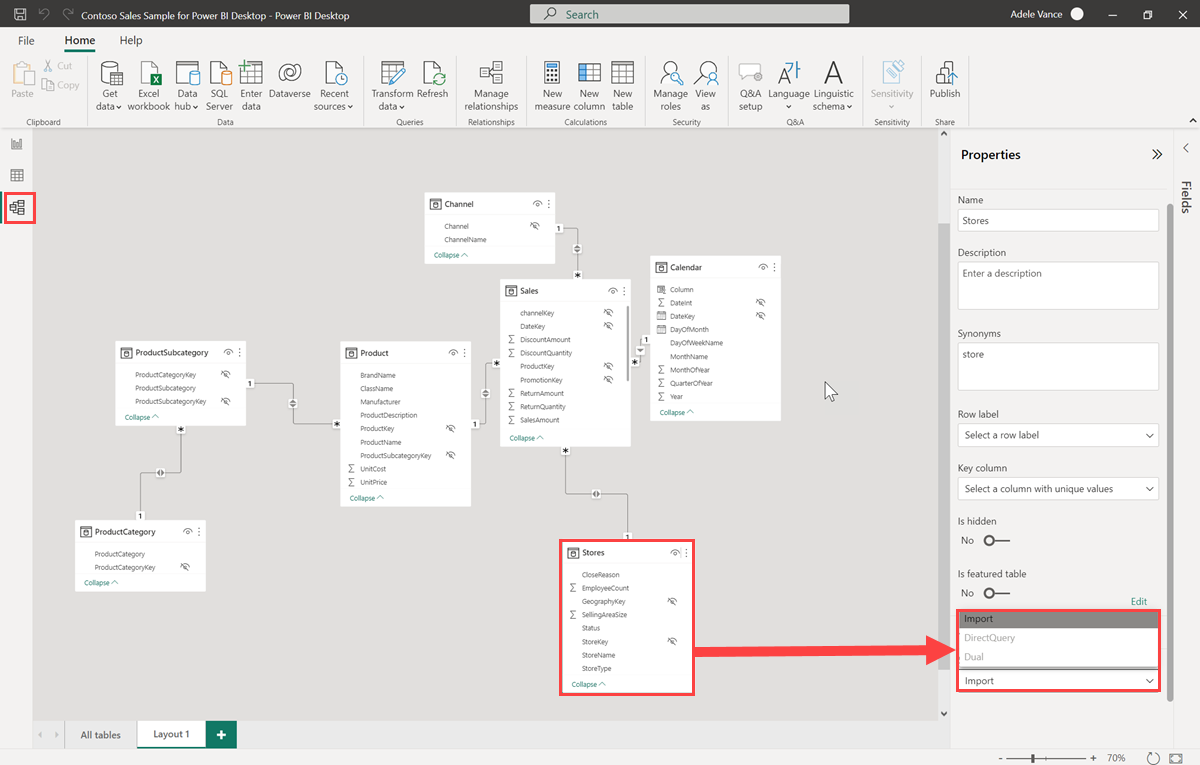Toggle visibility of Stores table
1200x765 pixels.
[x=675, y=553]
